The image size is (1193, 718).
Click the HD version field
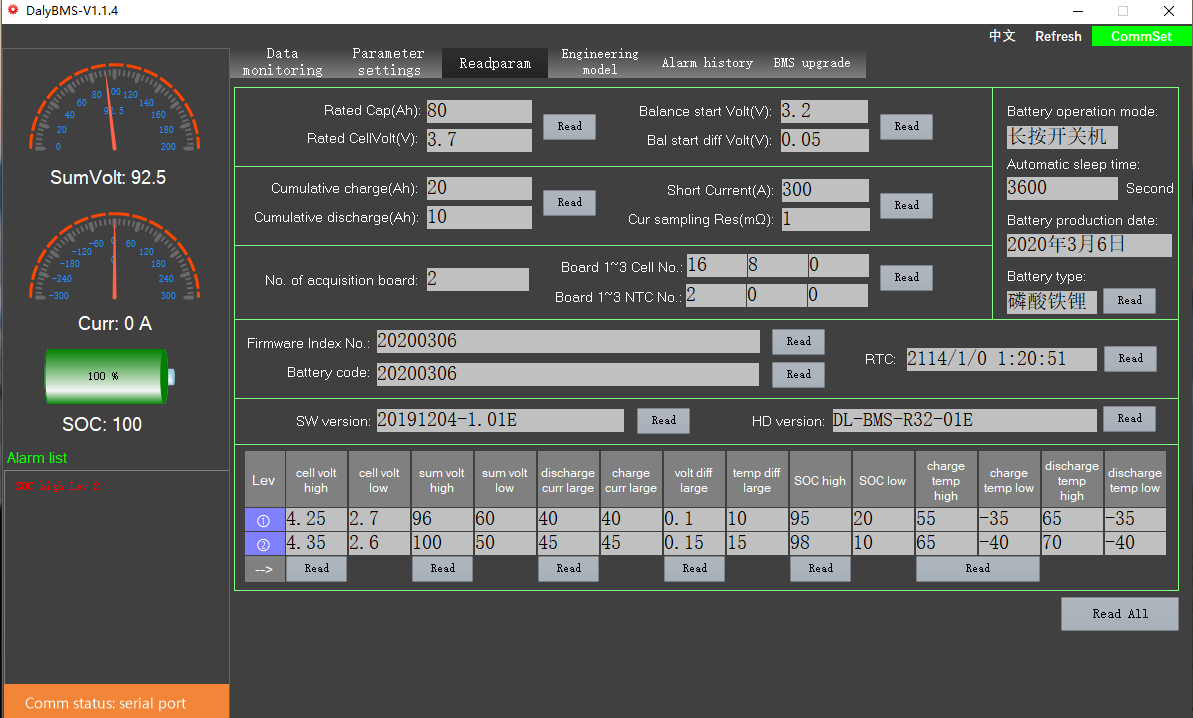click(965, 420)
